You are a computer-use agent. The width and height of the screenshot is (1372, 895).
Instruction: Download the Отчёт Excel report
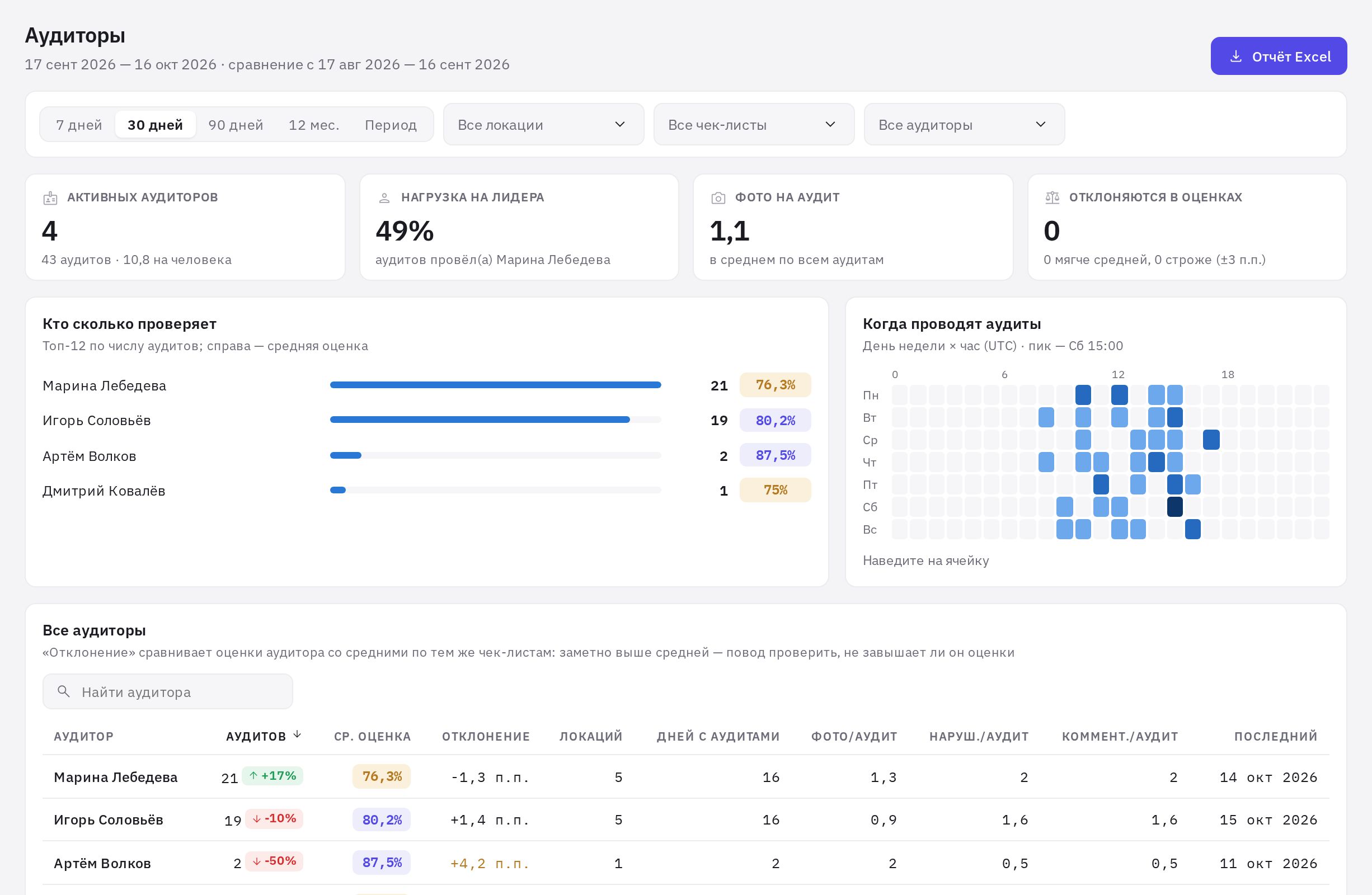[1279, 56]
